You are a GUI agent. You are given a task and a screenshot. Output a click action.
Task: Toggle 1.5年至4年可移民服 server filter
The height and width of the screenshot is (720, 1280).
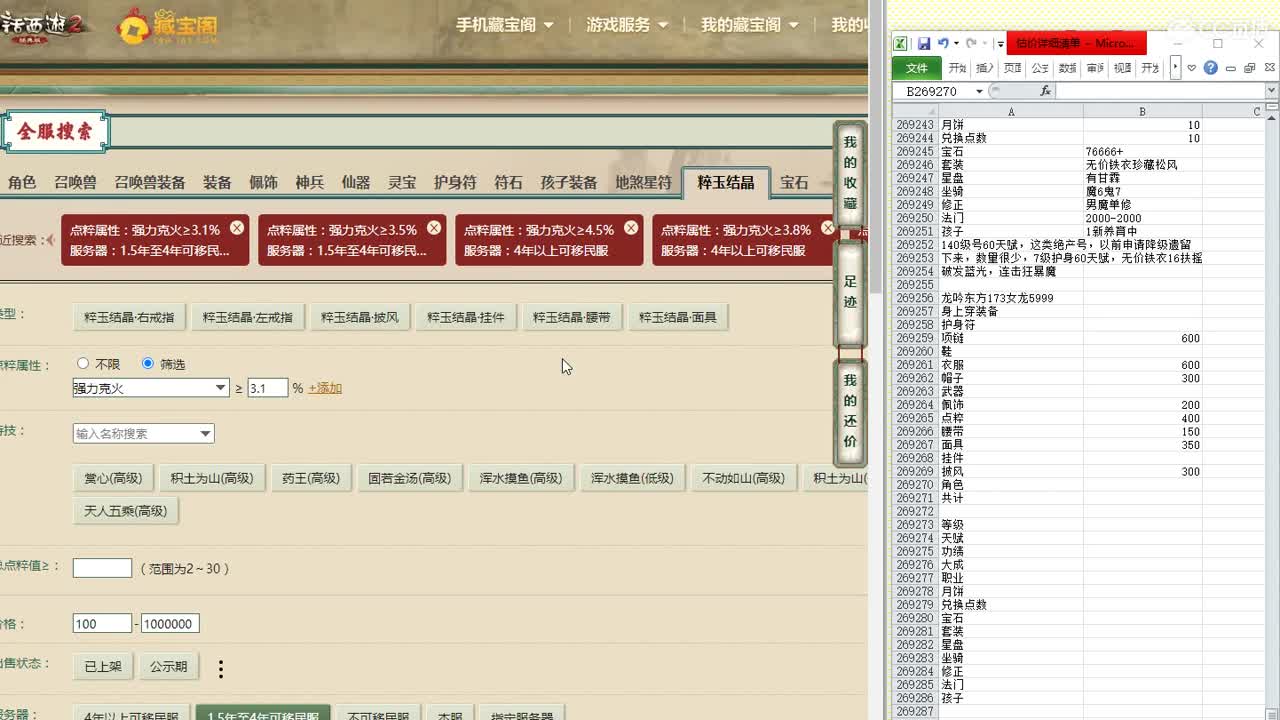point(263,714)
